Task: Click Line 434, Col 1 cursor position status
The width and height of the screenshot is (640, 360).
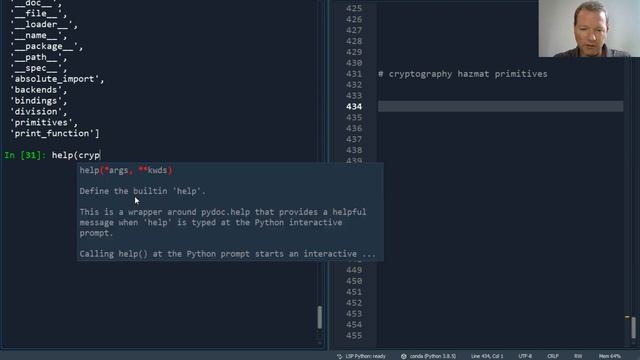Action: 487,356
